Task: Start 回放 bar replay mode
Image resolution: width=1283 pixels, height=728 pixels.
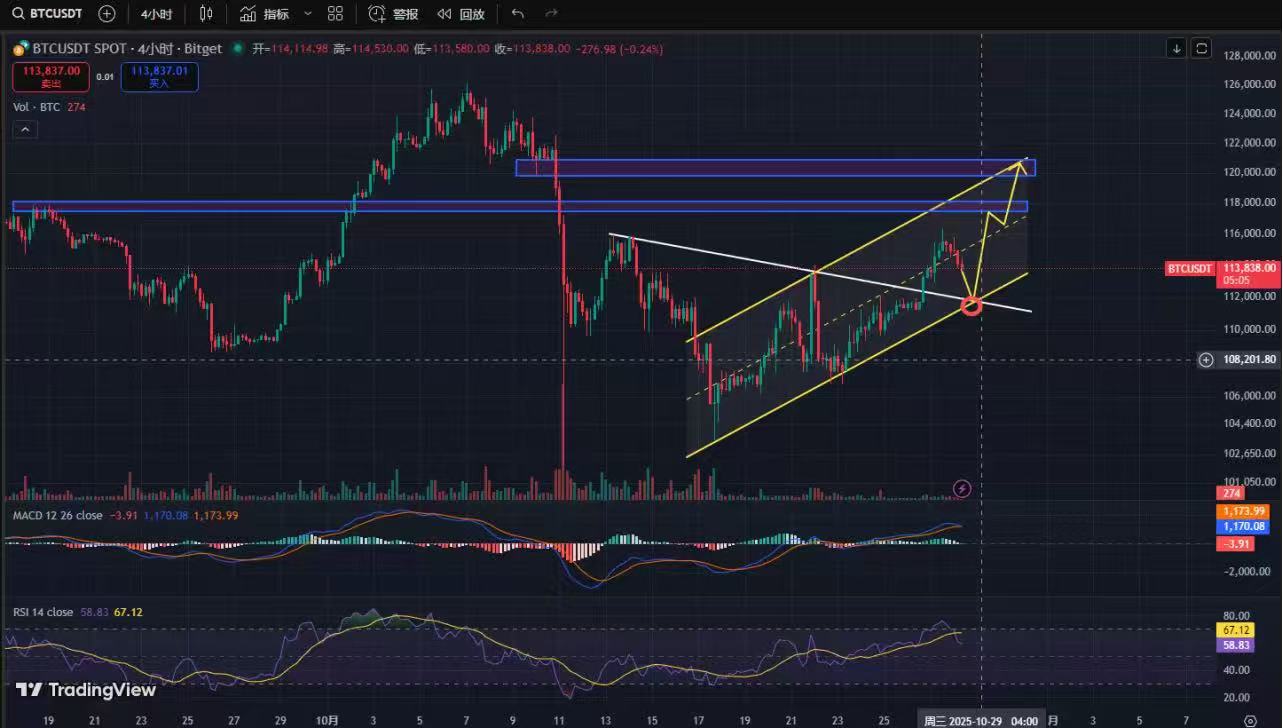Action: [x=461, y=14]
